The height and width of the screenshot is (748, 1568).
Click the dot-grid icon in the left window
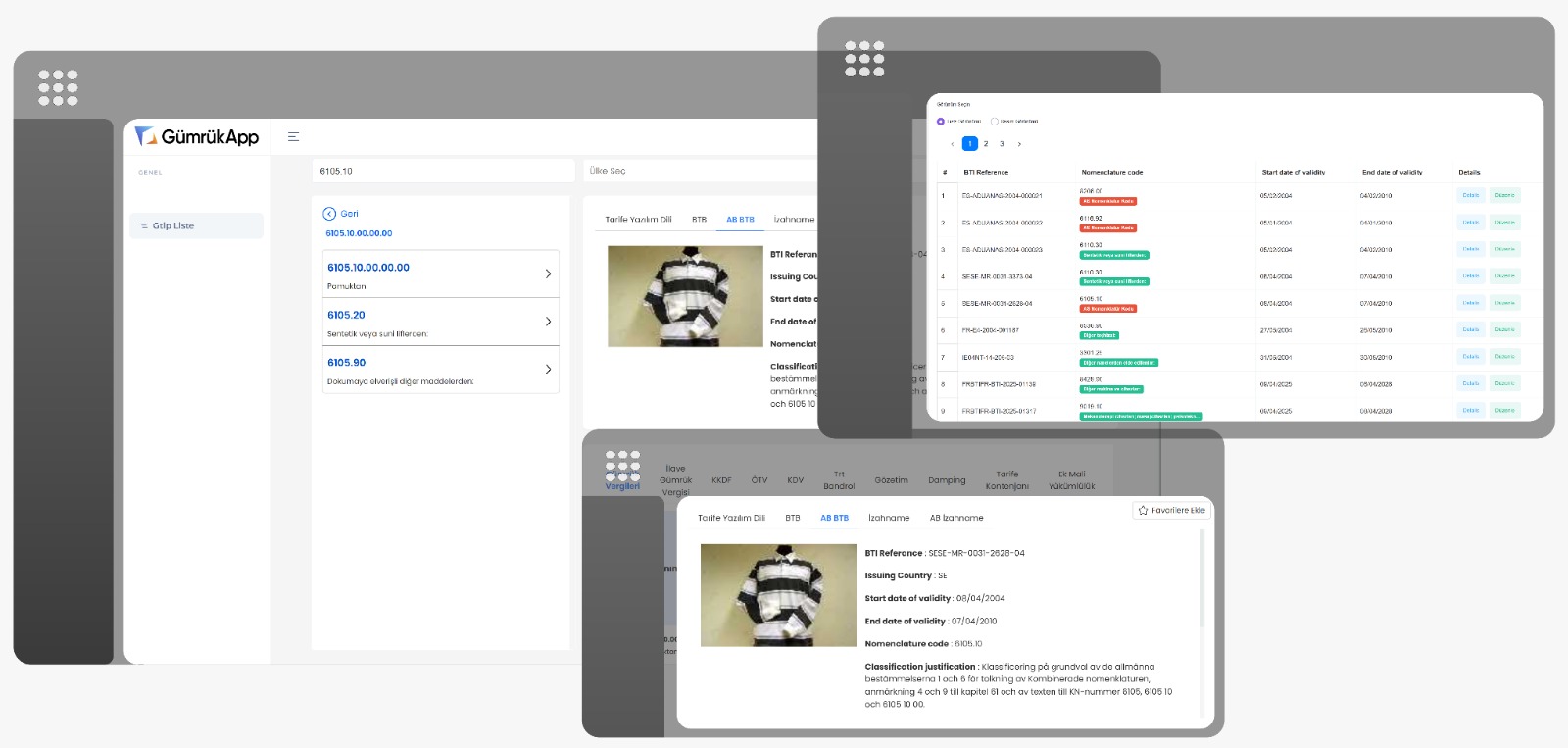[x=58, y=88]
